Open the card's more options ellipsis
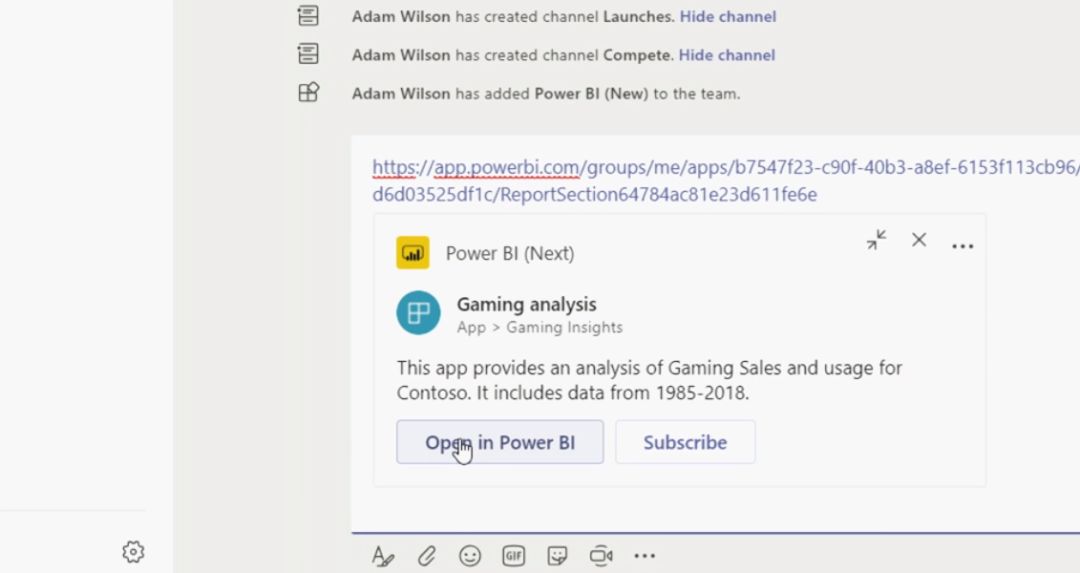This screenshot has height=573, width=1080. [x=962, y=246]
